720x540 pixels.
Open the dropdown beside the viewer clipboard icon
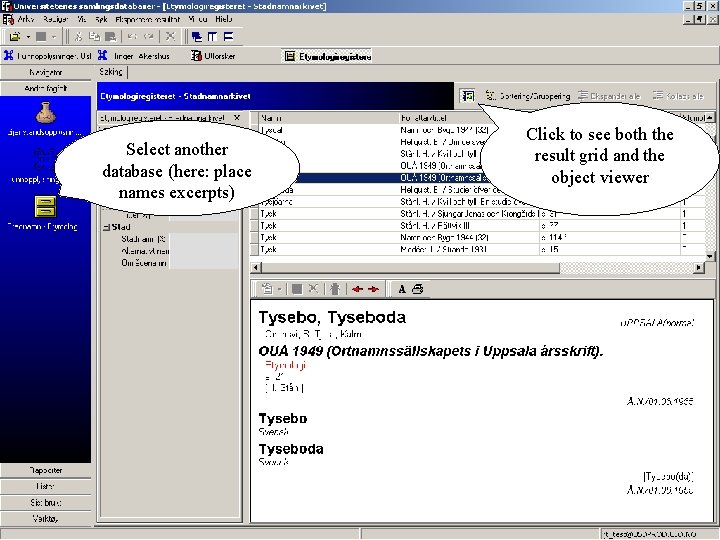point(279,289)
